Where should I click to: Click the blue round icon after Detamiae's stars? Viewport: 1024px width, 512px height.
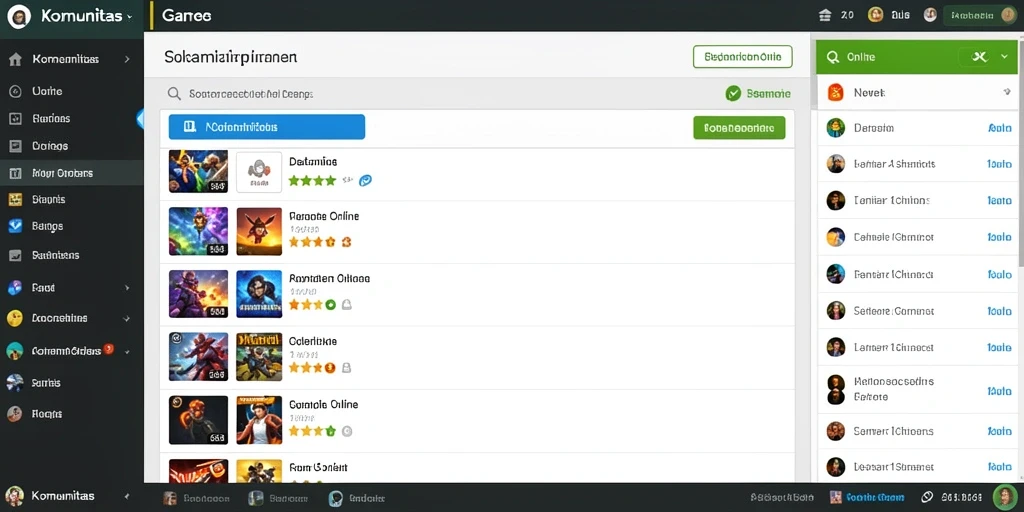[366, 181]
